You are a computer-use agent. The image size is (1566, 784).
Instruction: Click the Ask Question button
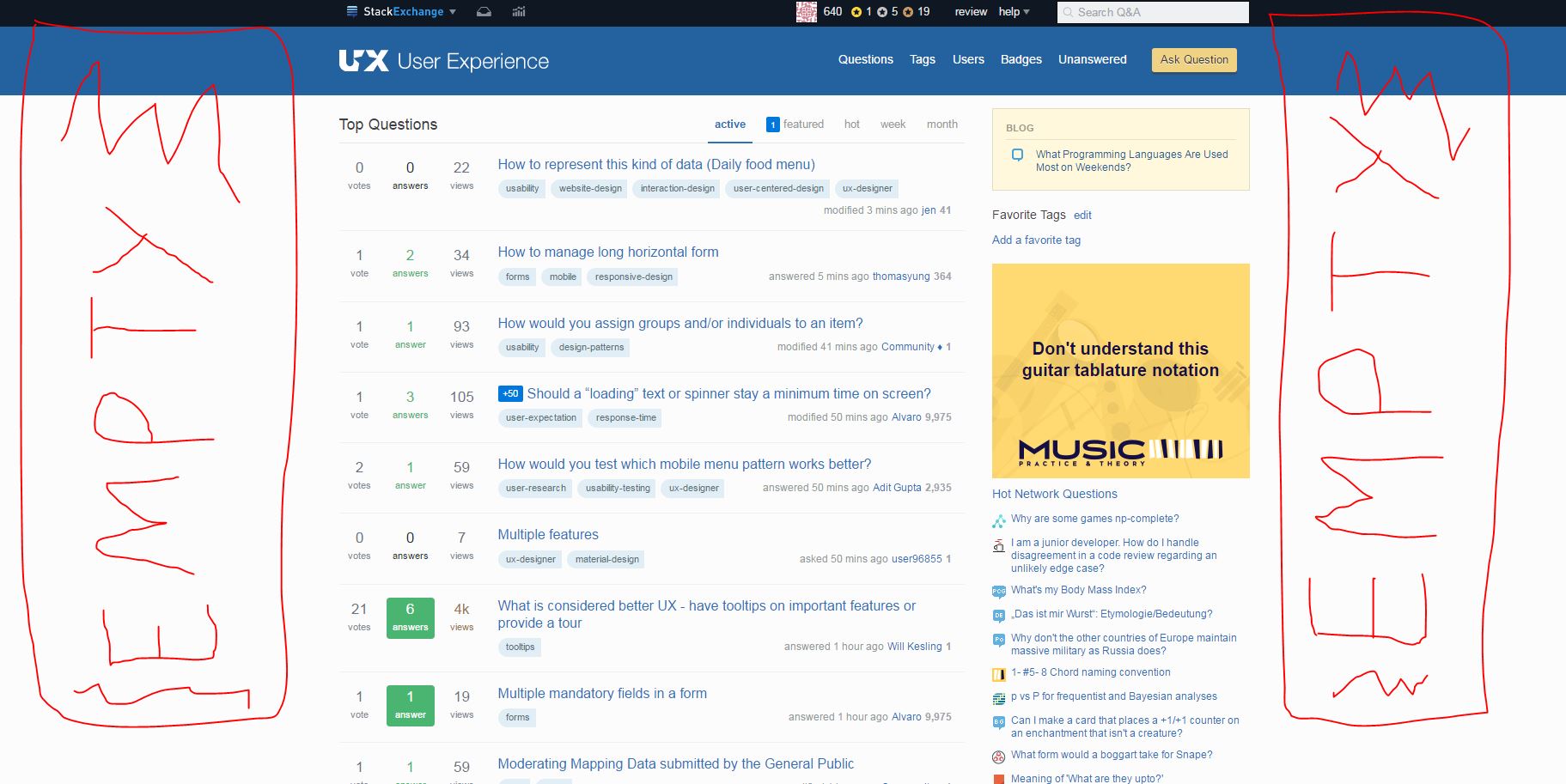[1194, 60]
